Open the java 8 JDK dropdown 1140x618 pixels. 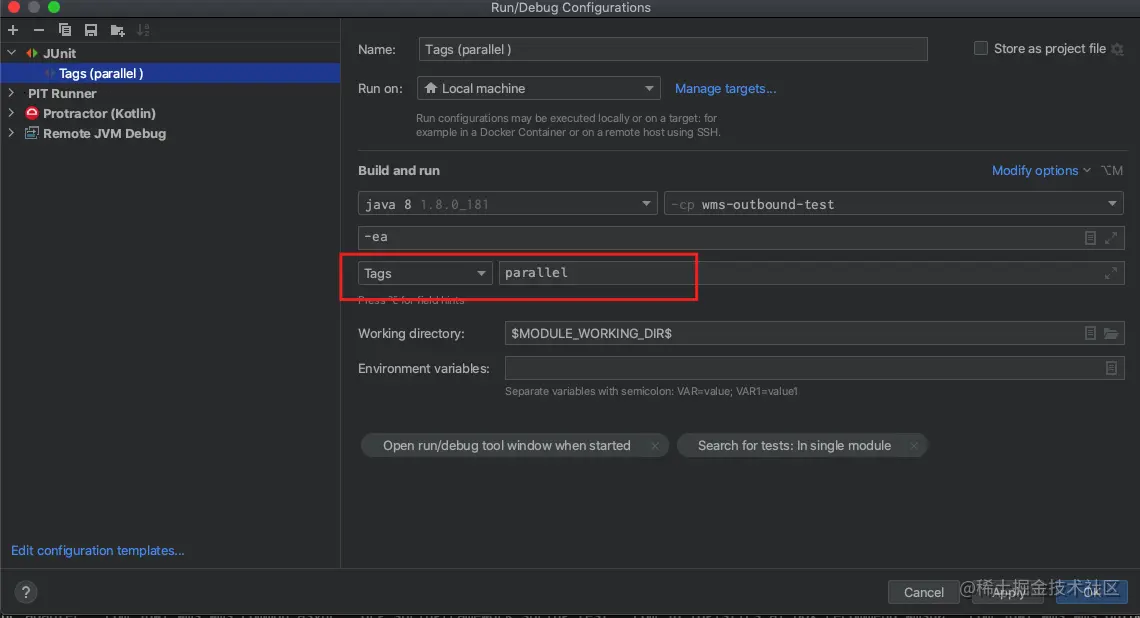click(x=507, y=204)
